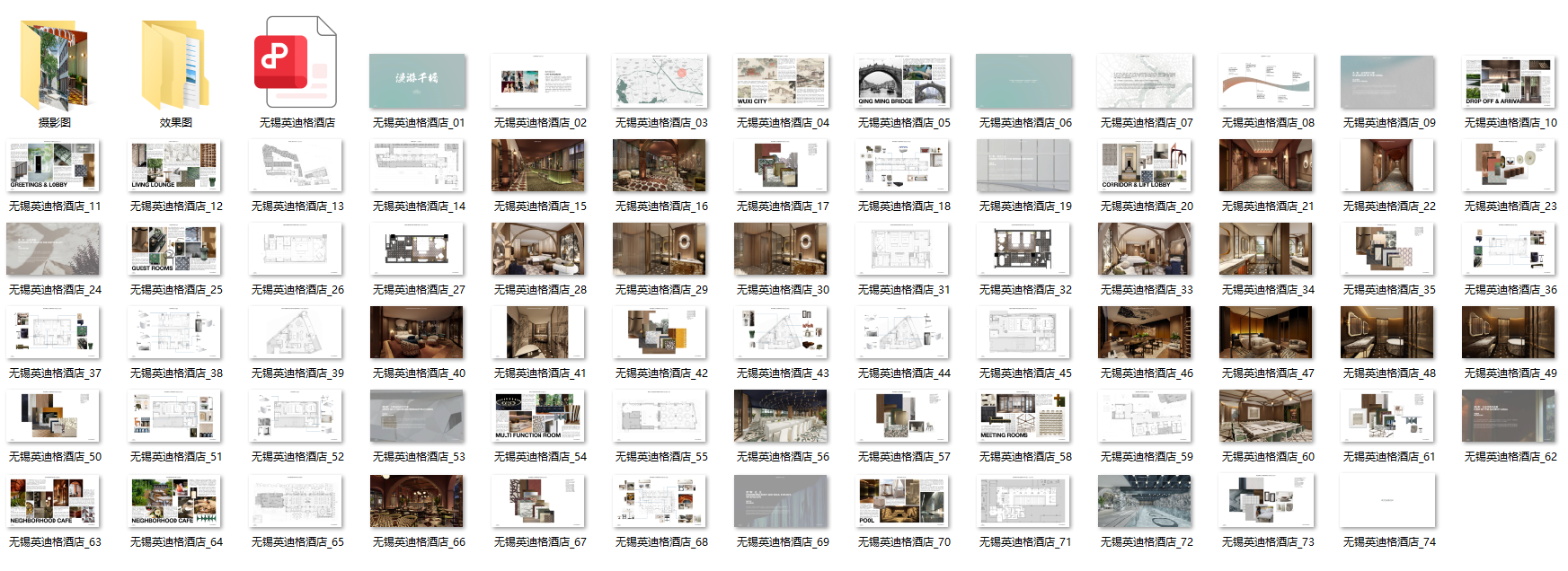Click the file name 无锡英迪格酒店_04

pyautogui.click(x=783, y=123)
